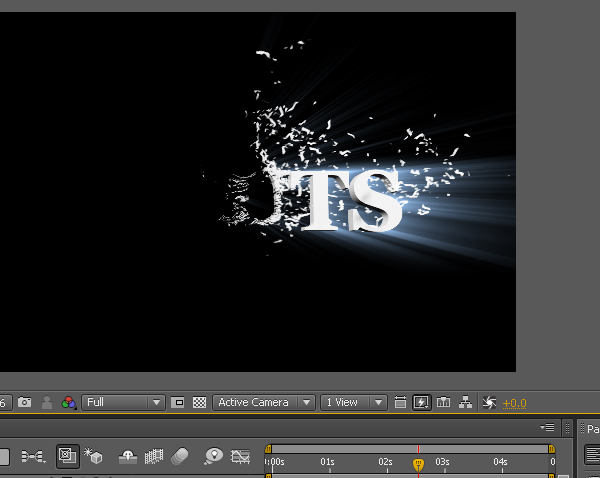Open the Active Camera view dropdown
This screenshot has height=478, width=600.
tap(264, 402)
